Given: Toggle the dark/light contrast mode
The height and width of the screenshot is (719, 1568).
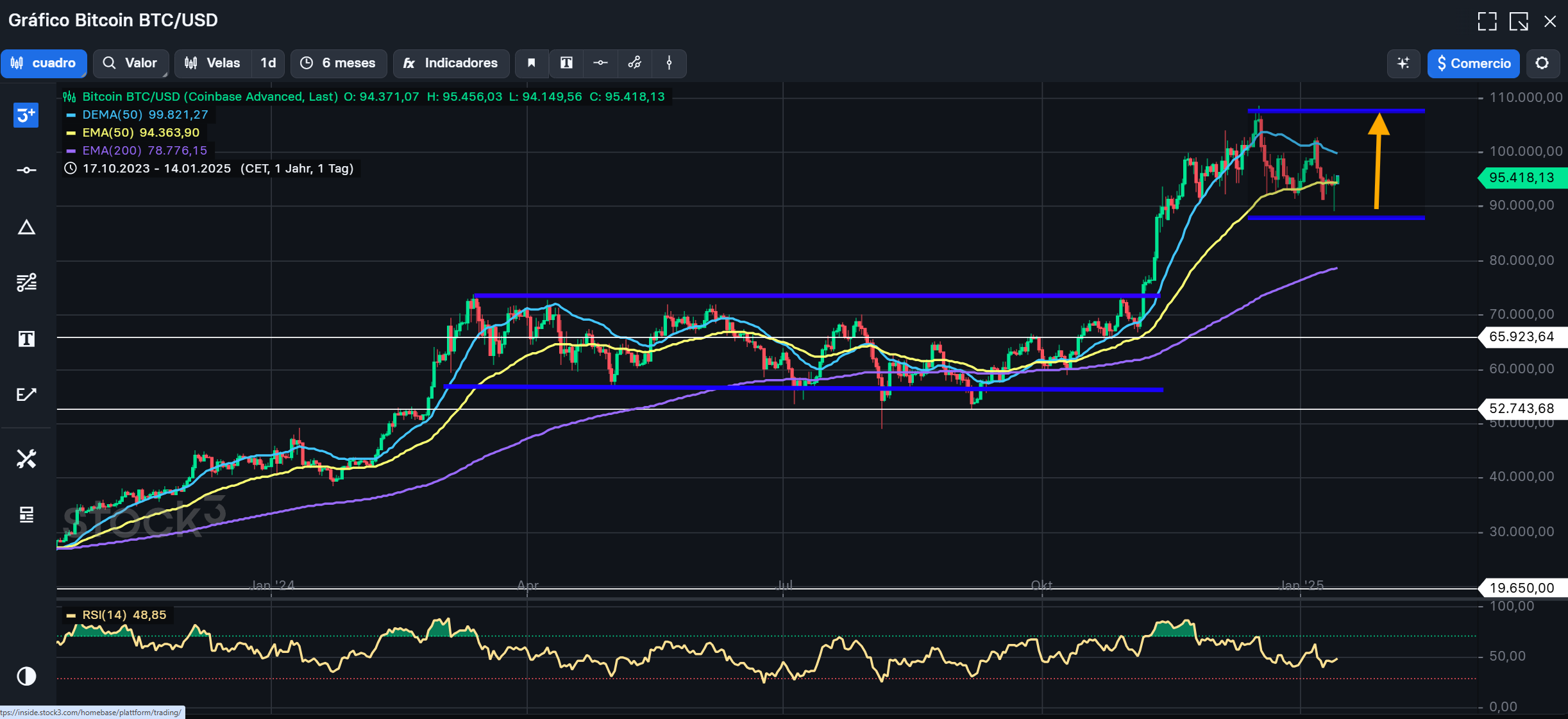Looking at the screenshot, I should (x=26, y=676).
